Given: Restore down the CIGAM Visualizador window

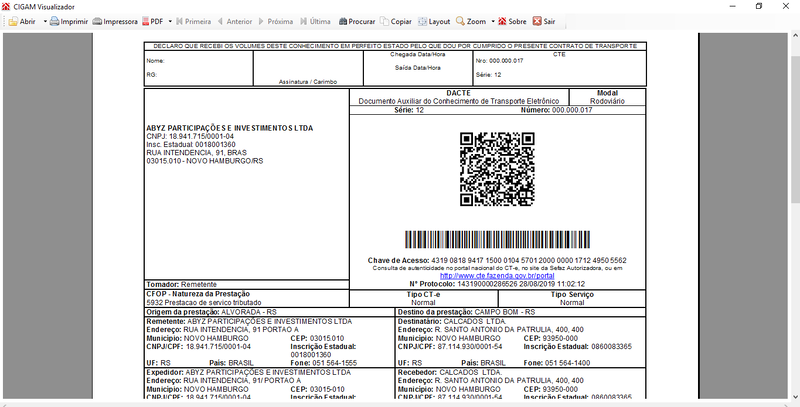Looking at the screenshot, I should click(x=759, y=6).
